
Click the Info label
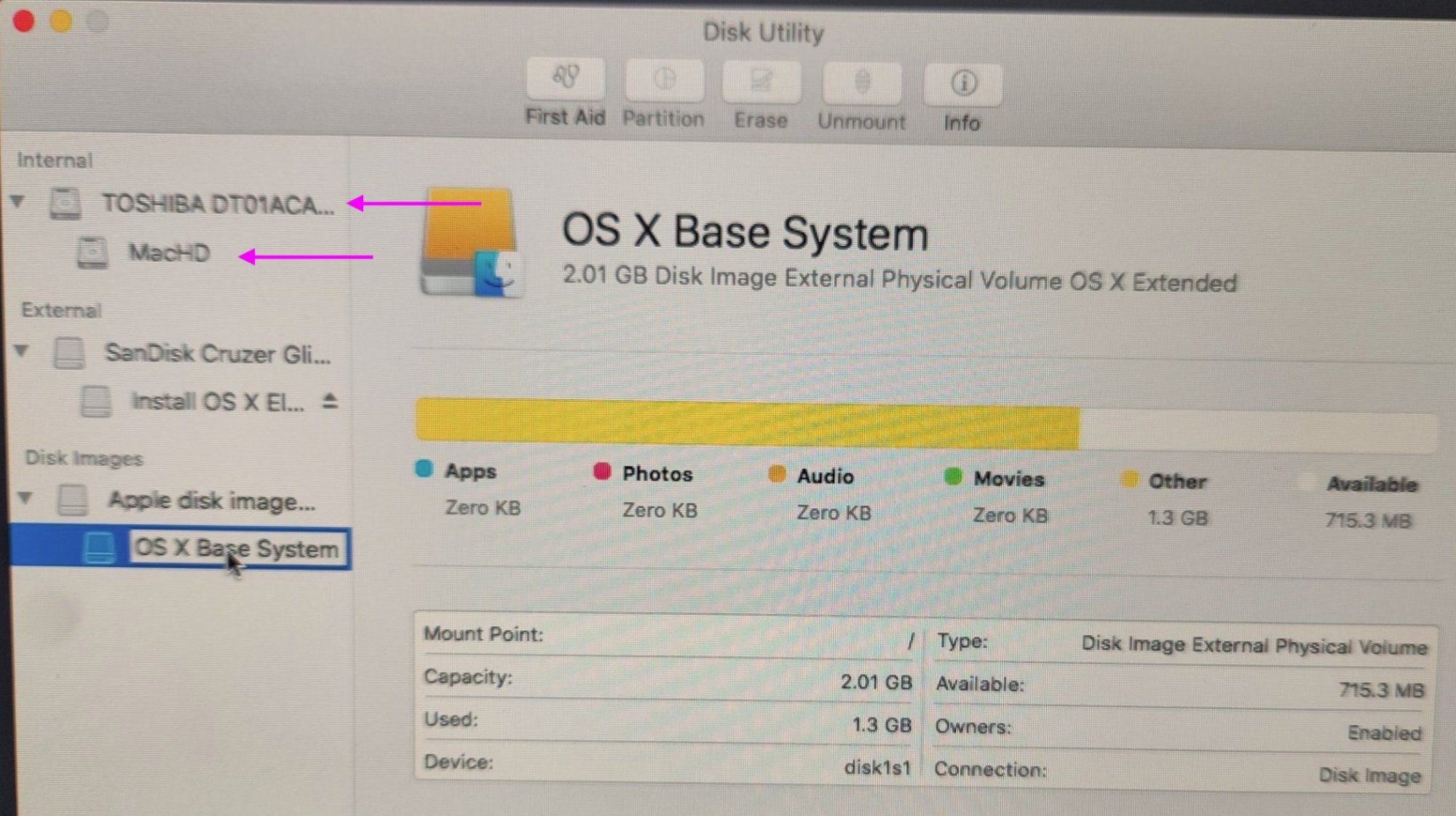pyautogui.click(x=962, y=123)
